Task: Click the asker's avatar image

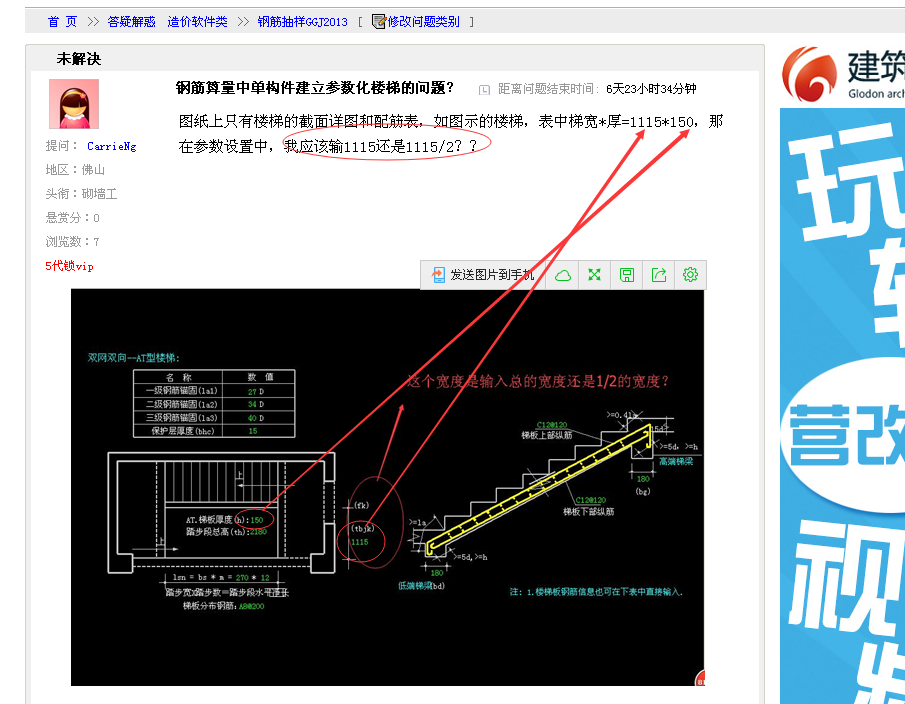Action: 74,104
